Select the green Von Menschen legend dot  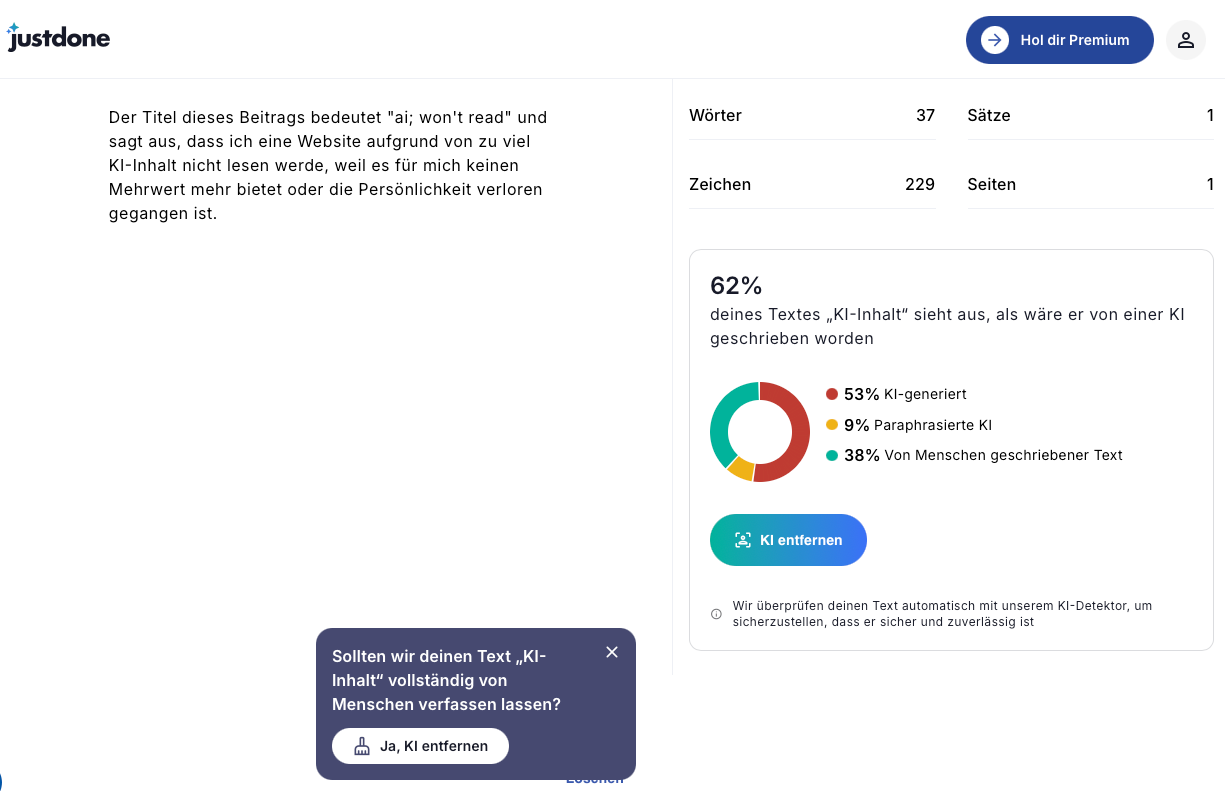[832, 455]
